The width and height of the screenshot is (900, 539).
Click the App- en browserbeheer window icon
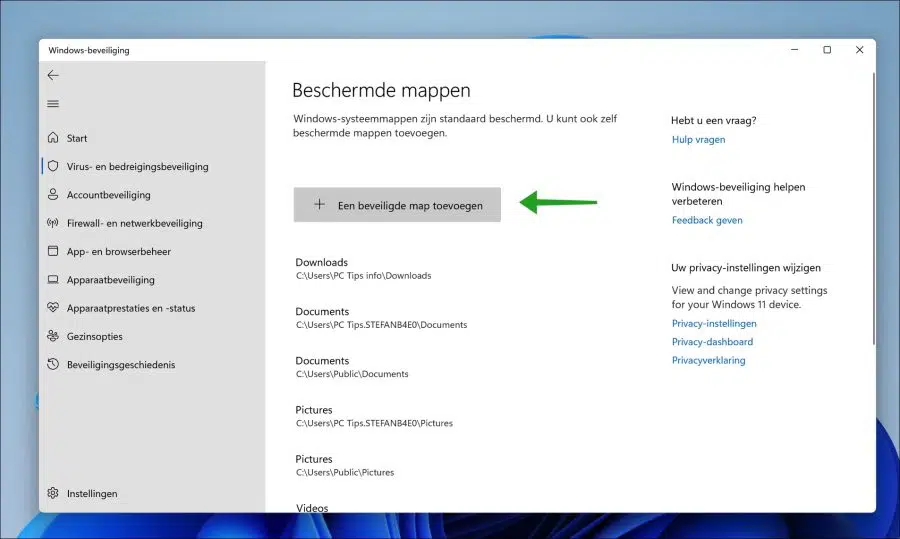pos(53,251)
